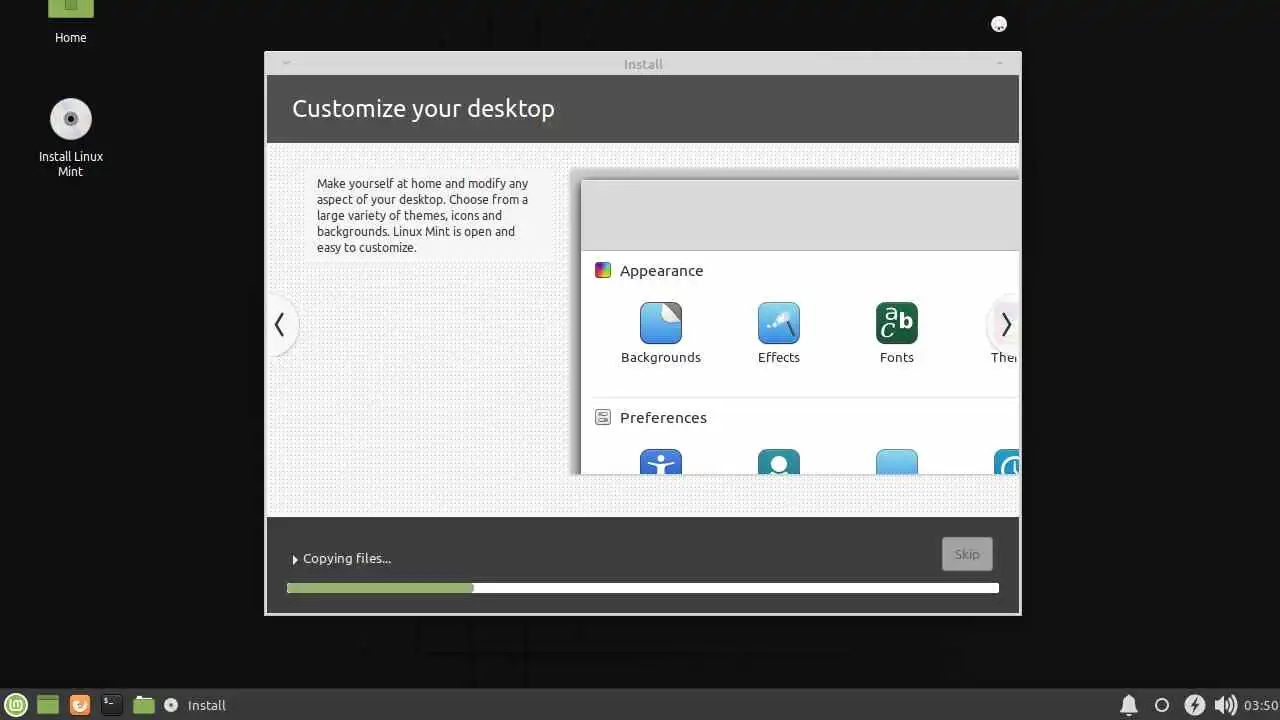Open the notifications bell in the tray
This screenshot has width=1280, height=720.
(x=1128, y=705)
